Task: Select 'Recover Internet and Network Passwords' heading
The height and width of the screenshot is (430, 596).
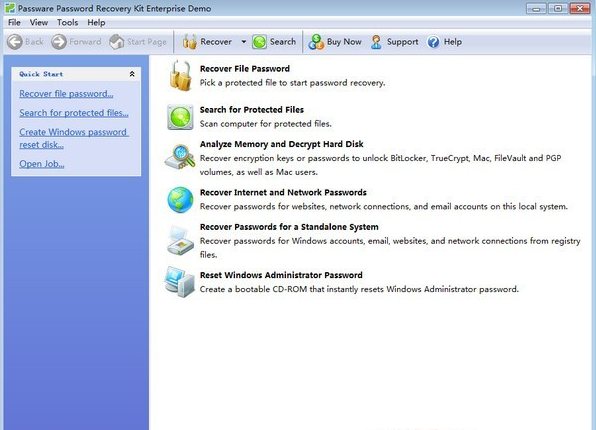Action: point(283,192)
